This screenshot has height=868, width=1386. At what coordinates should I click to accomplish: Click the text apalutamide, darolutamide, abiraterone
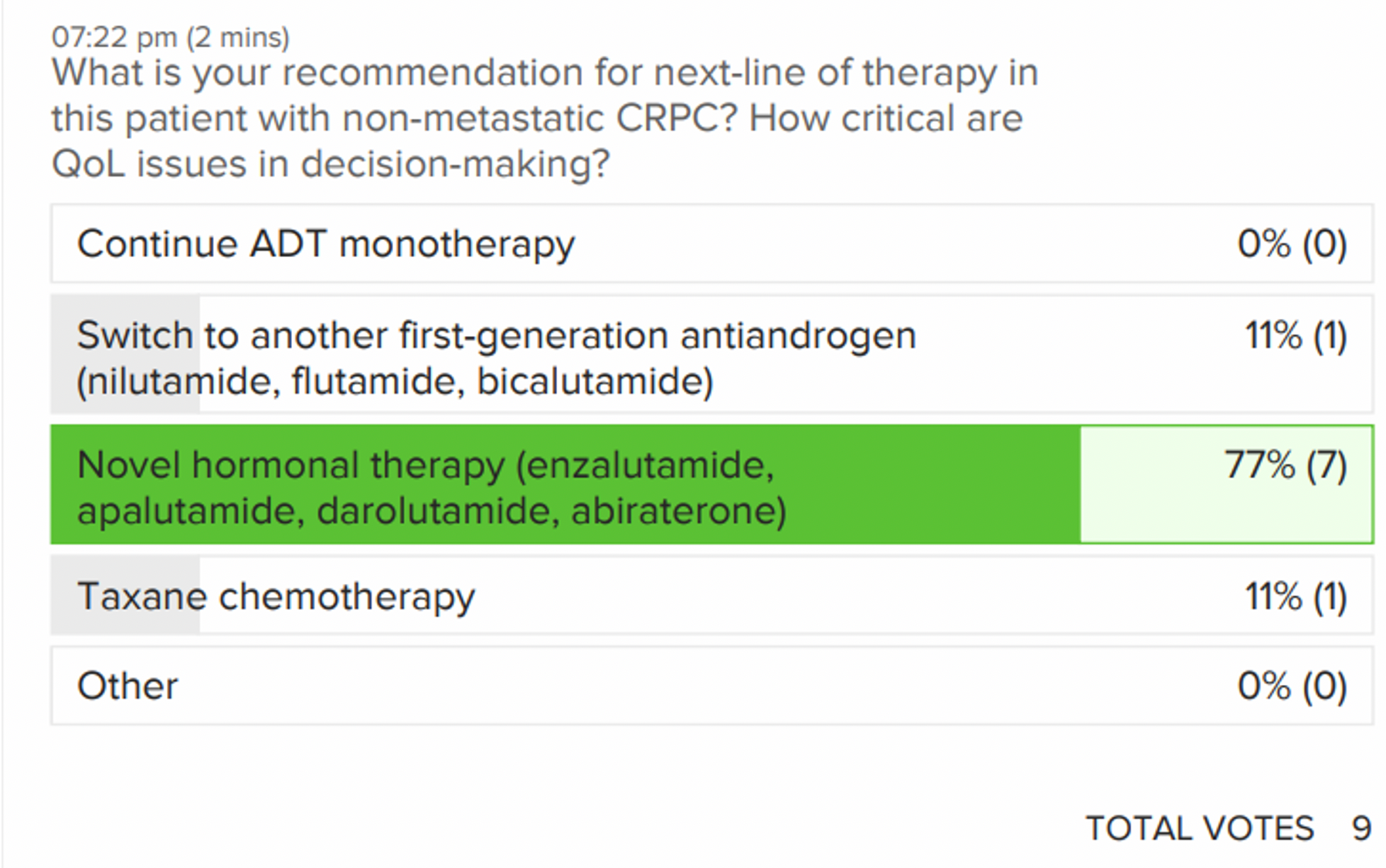click(432, 511)
